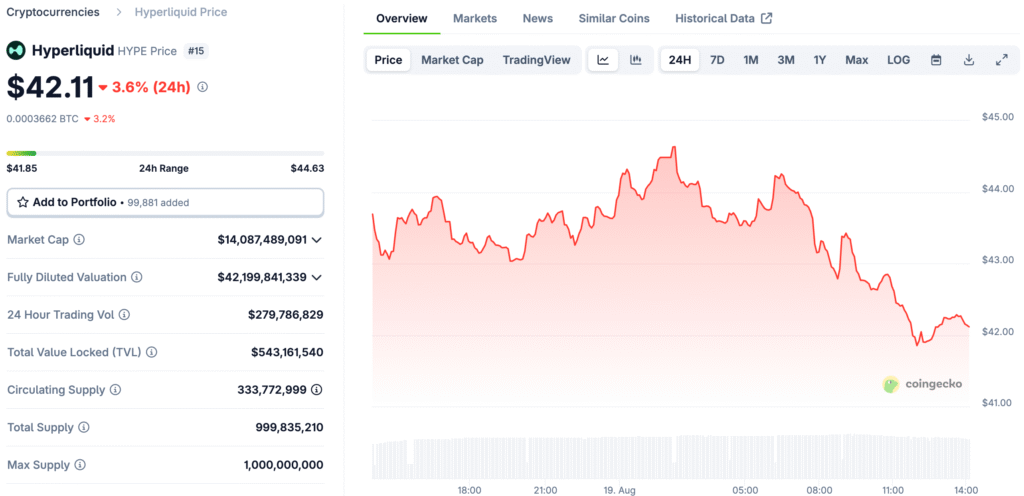Viewport: 1024px width, 496px height.
Task: Click the breadcrumb chevron separator
Action: 118,12
